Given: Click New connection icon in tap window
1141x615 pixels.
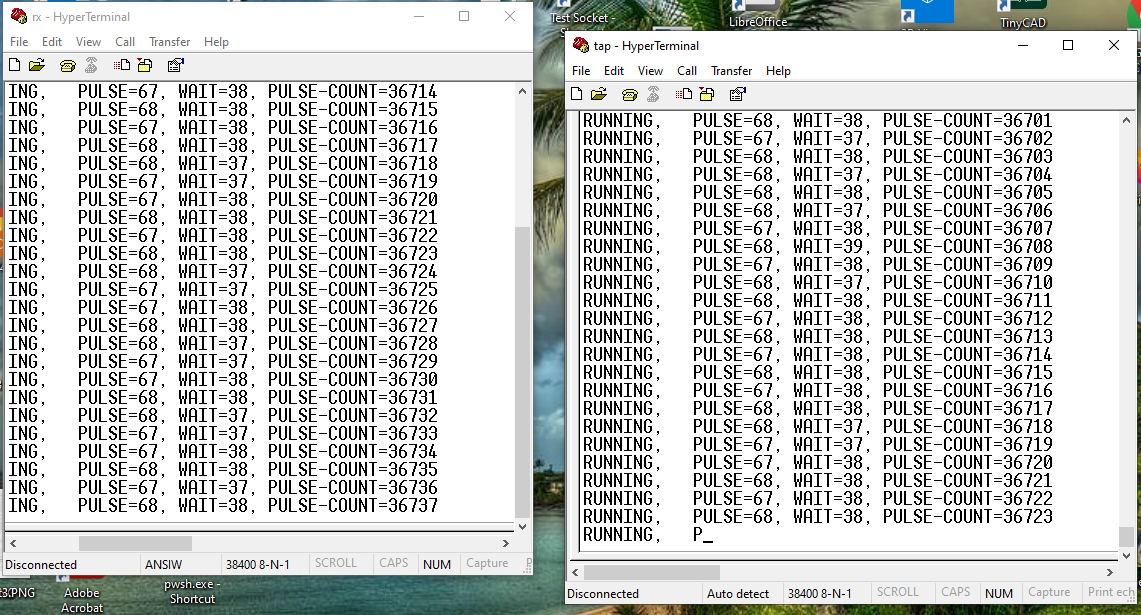Looking at the screenshot, I should tap(577, 94).
